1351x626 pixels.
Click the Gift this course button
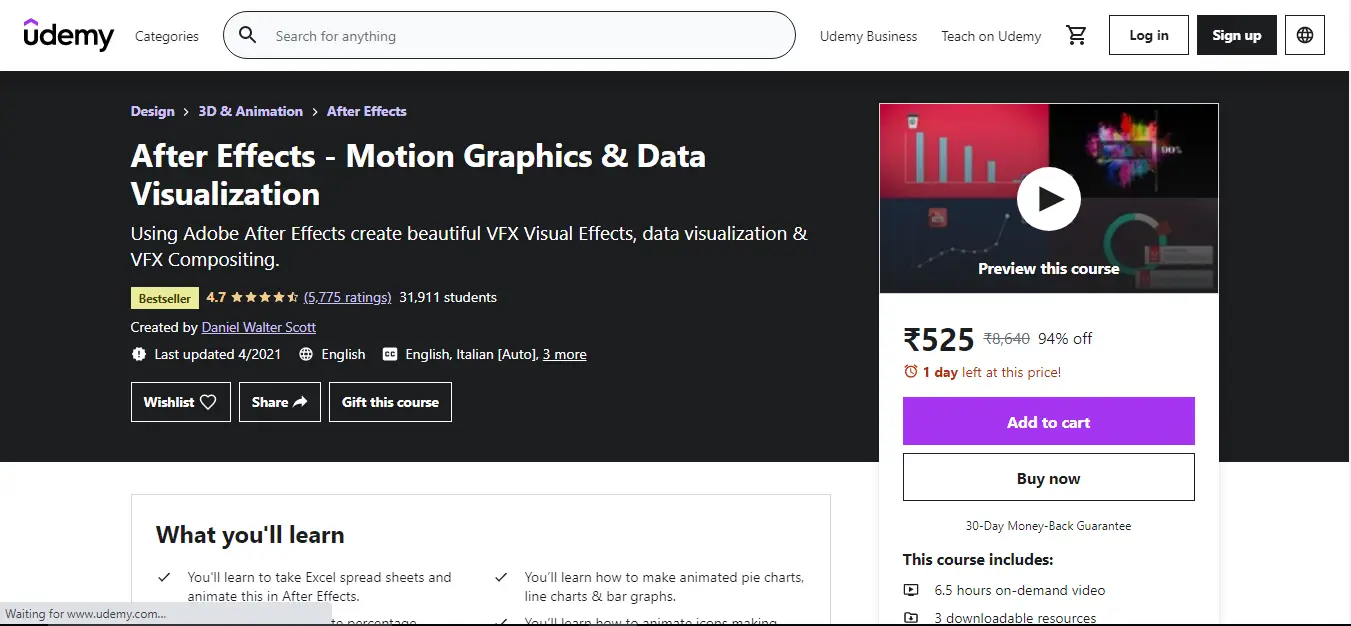pos(390,401)
